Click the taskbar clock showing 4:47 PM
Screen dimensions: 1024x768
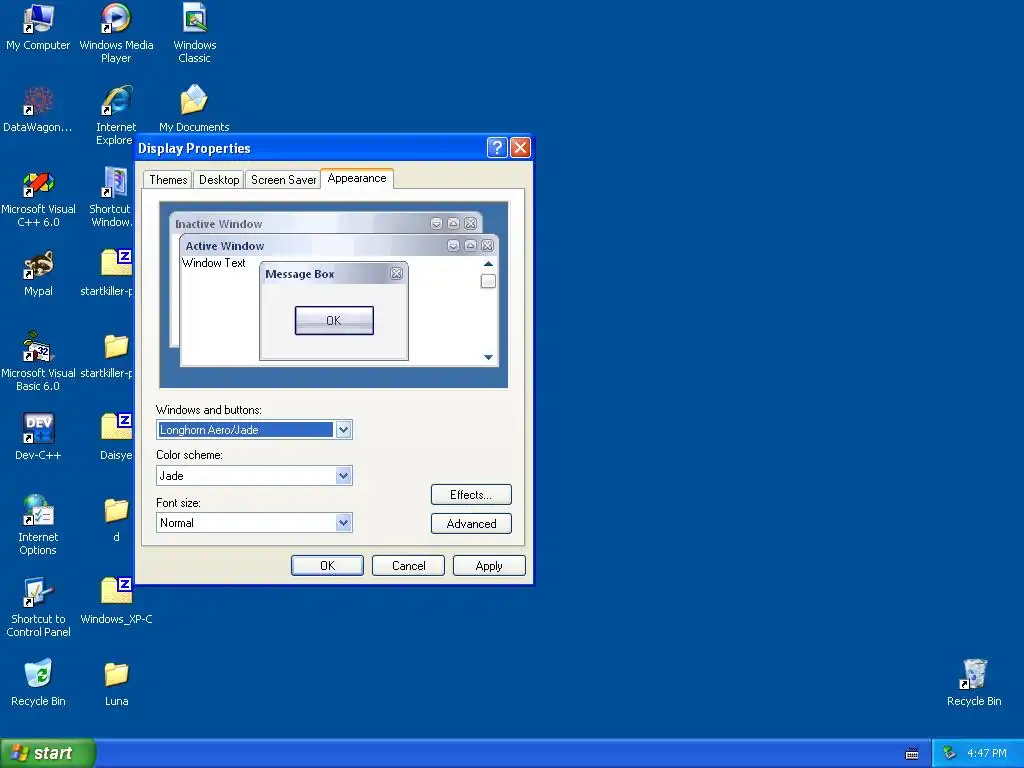click(987, 753)
